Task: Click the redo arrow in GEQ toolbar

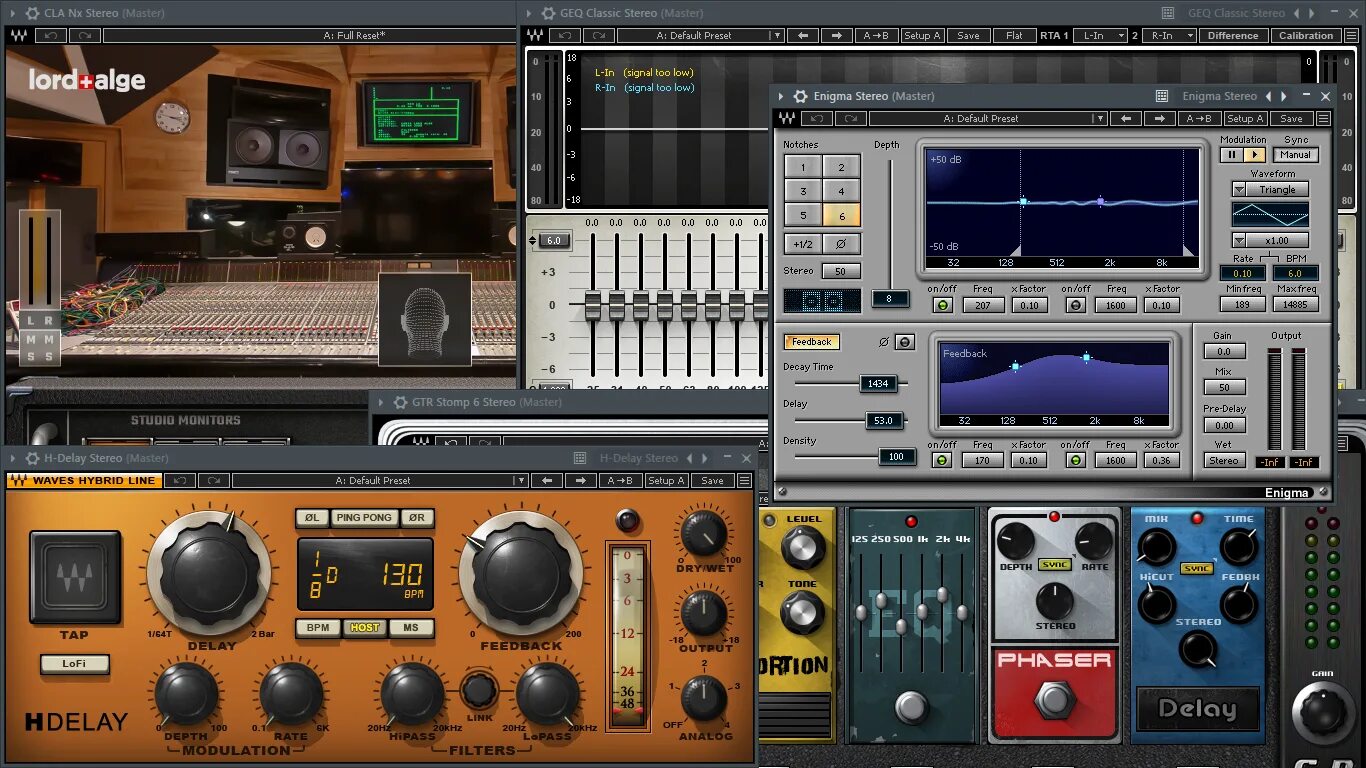Action: [x=597, y=35]
